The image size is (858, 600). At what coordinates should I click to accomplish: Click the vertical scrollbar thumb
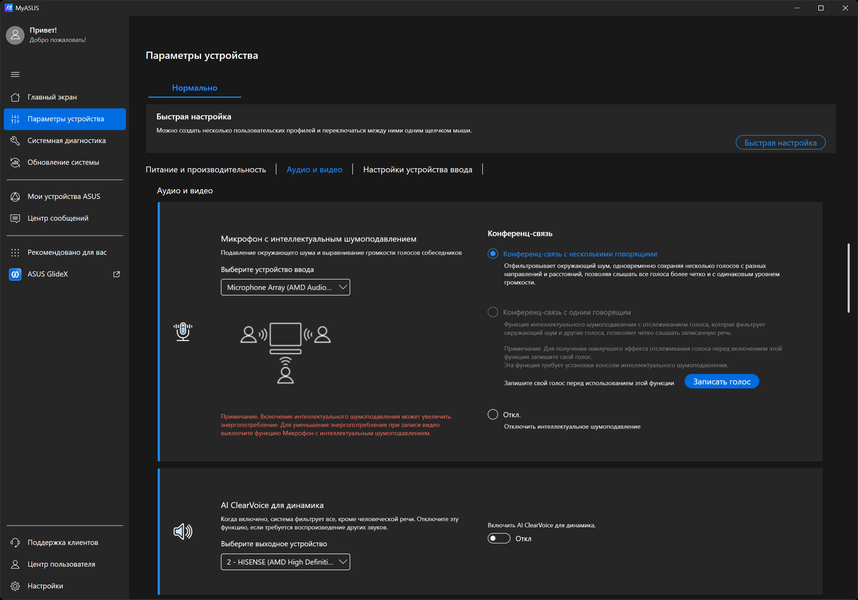849,278
